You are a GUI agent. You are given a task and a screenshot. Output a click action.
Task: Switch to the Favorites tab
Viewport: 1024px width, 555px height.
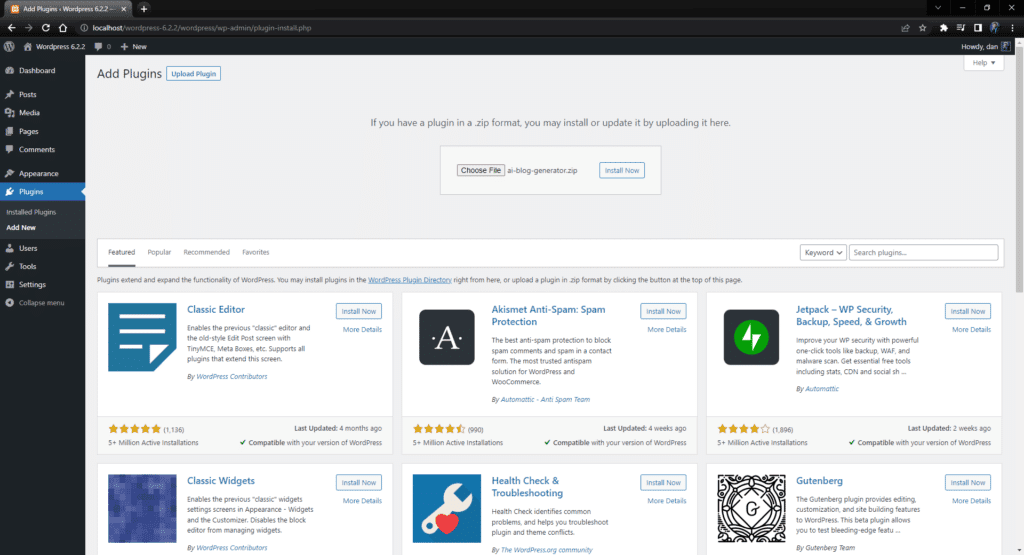point(255,252)
